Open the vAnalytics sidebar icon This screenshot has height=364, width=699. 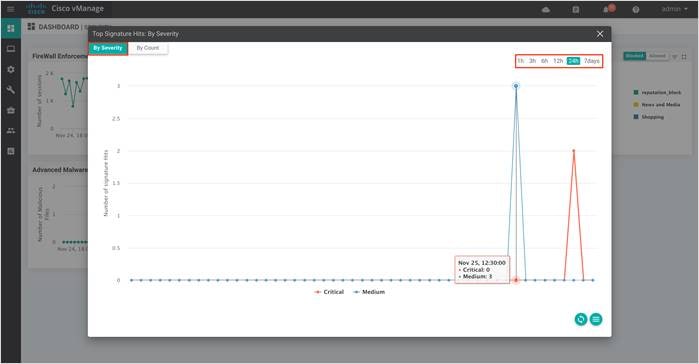(x=11, y=151)
